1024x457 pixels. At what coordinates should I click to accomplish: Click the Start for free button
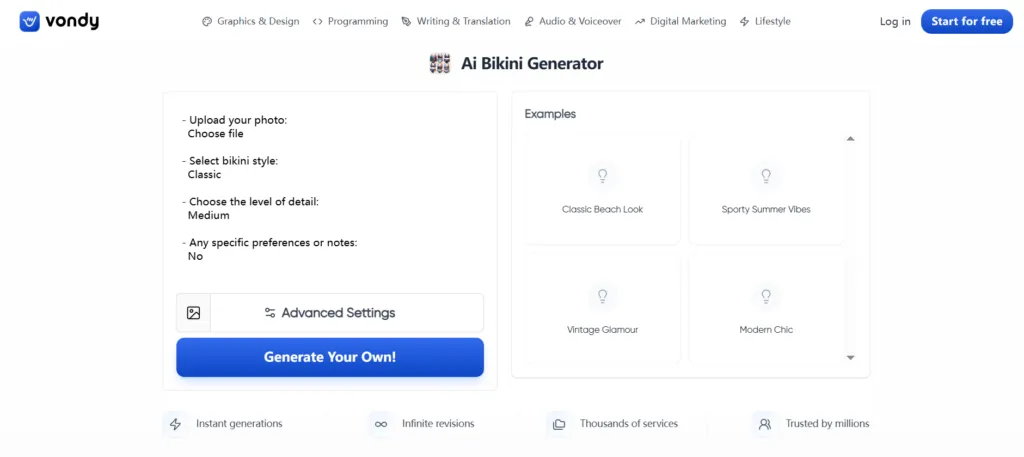pyautogui.click(x=967, y=22)
